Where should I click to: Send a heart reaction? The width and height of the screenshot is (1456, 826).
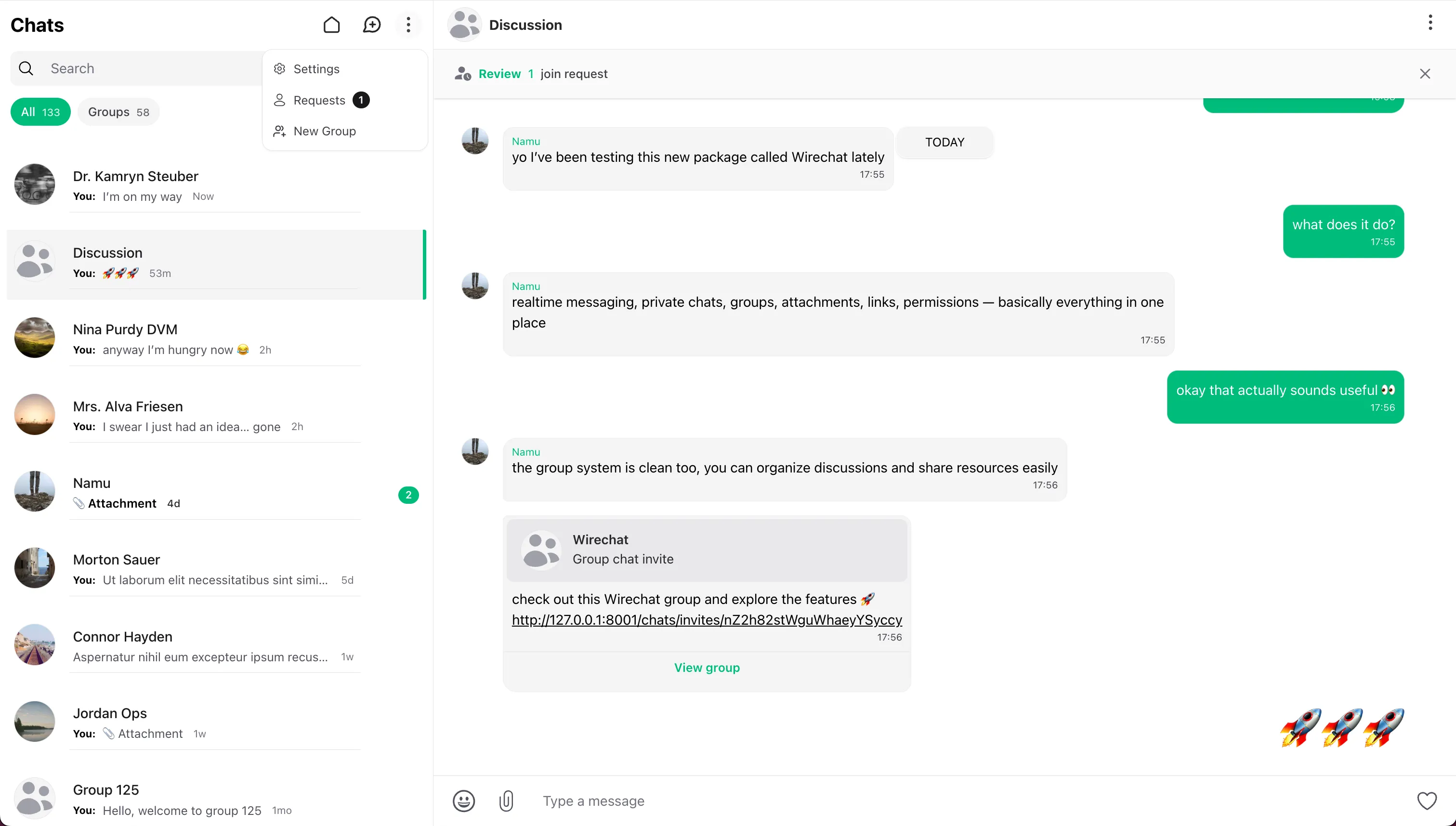[1427, 800]
